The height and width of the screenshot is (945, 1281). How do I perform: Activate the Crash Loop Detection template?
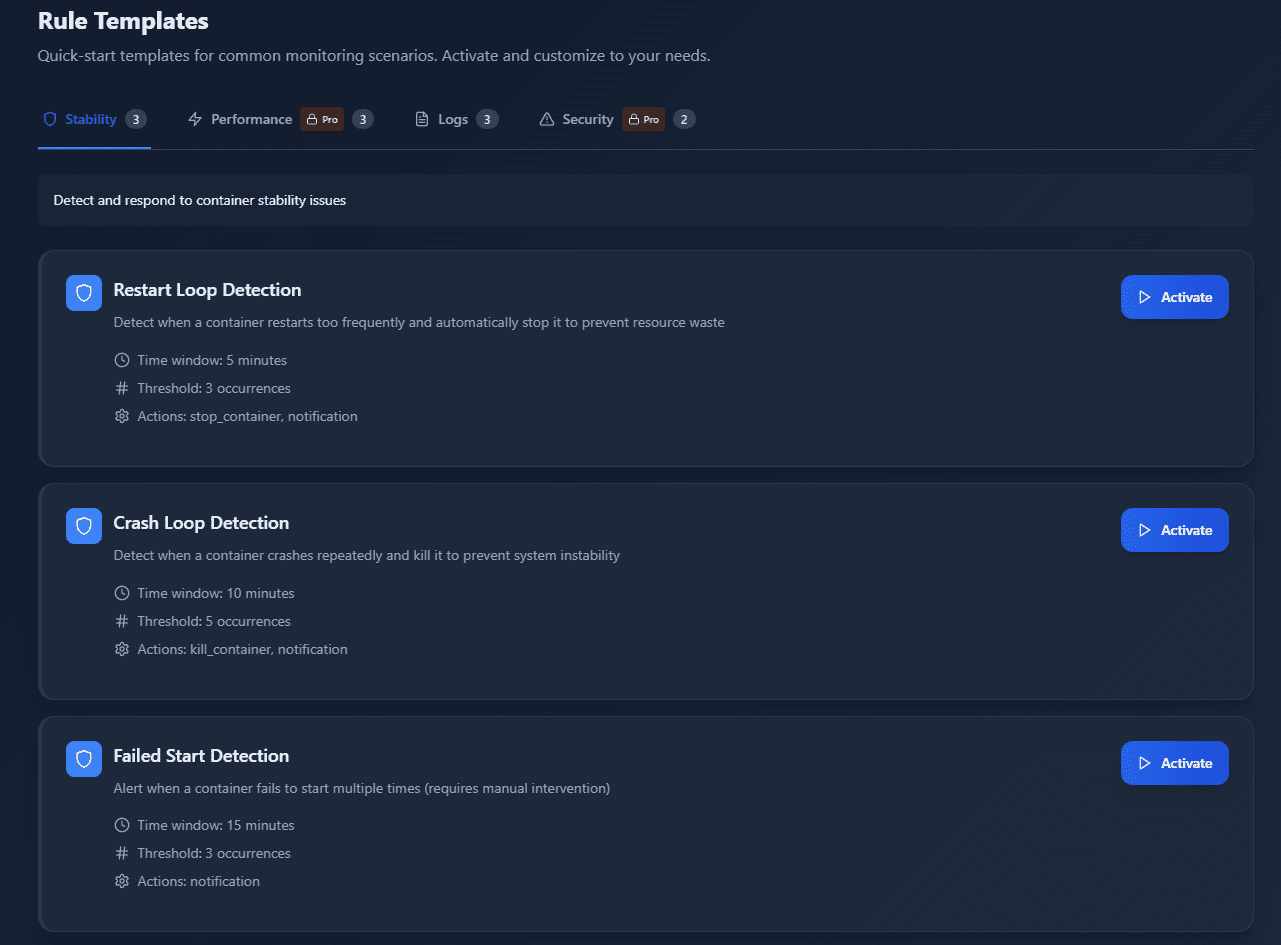1174,529
